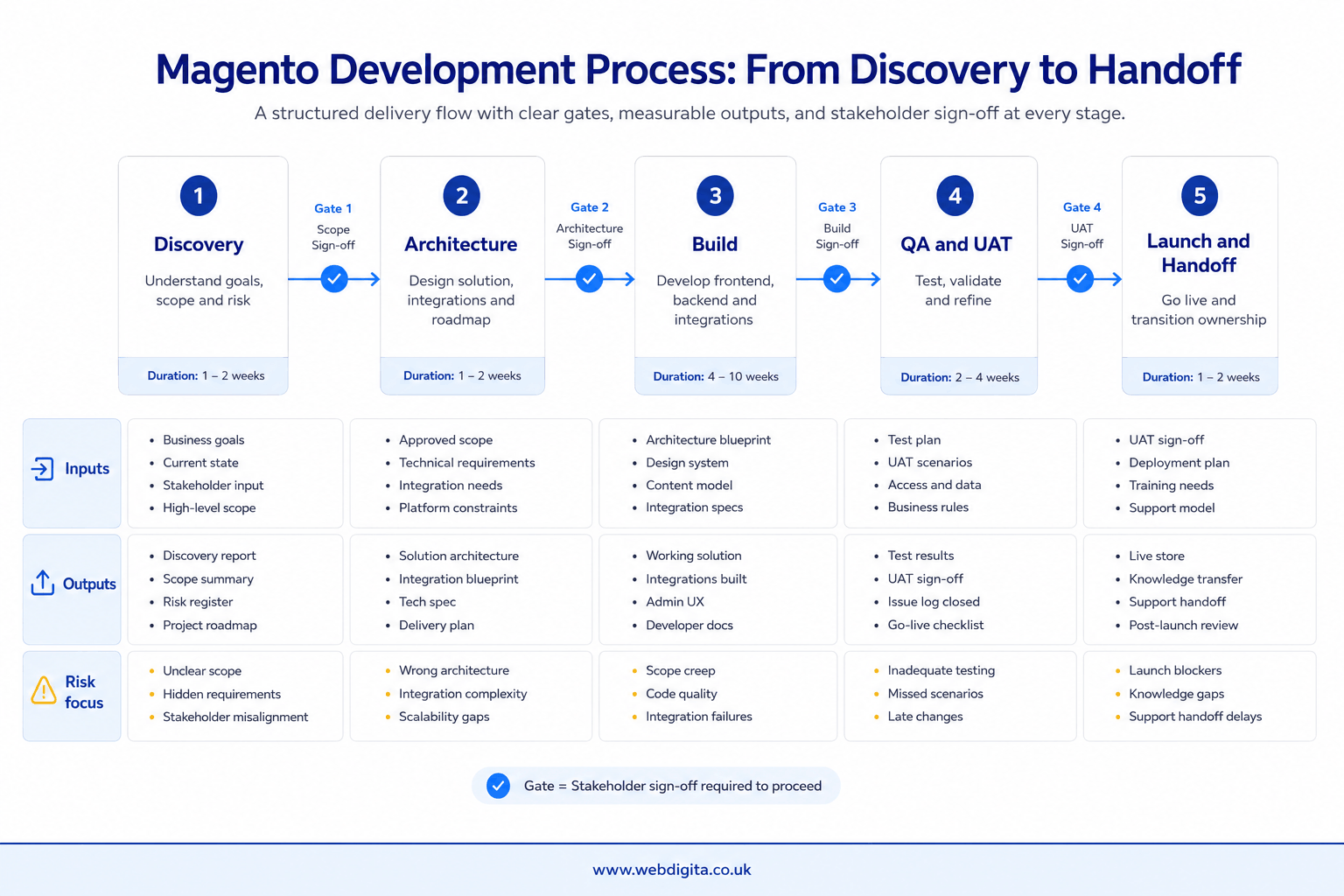Click the Gate 1 label
The height and width of the screenshot is (896, 1344).
(x=333, y=208)
